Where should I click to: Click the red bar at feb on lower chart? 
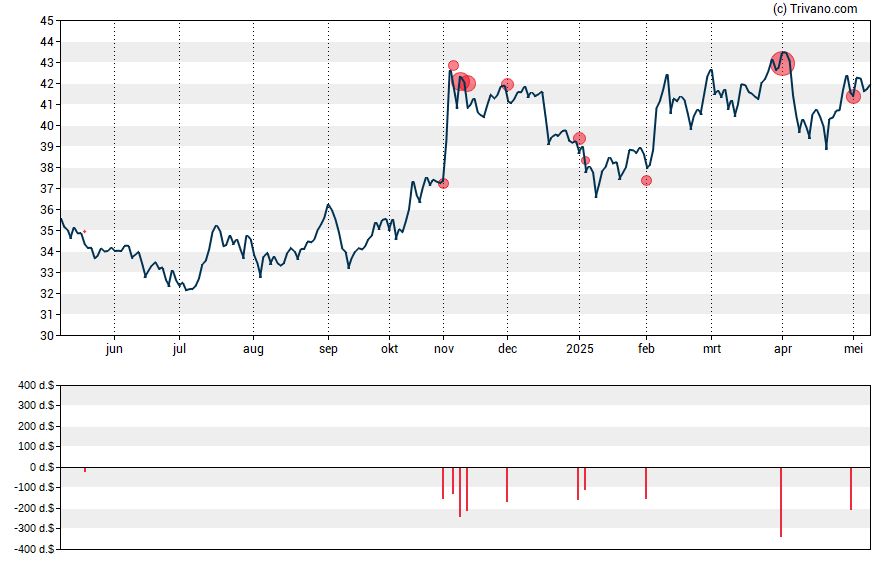click(x=646, y=483)
